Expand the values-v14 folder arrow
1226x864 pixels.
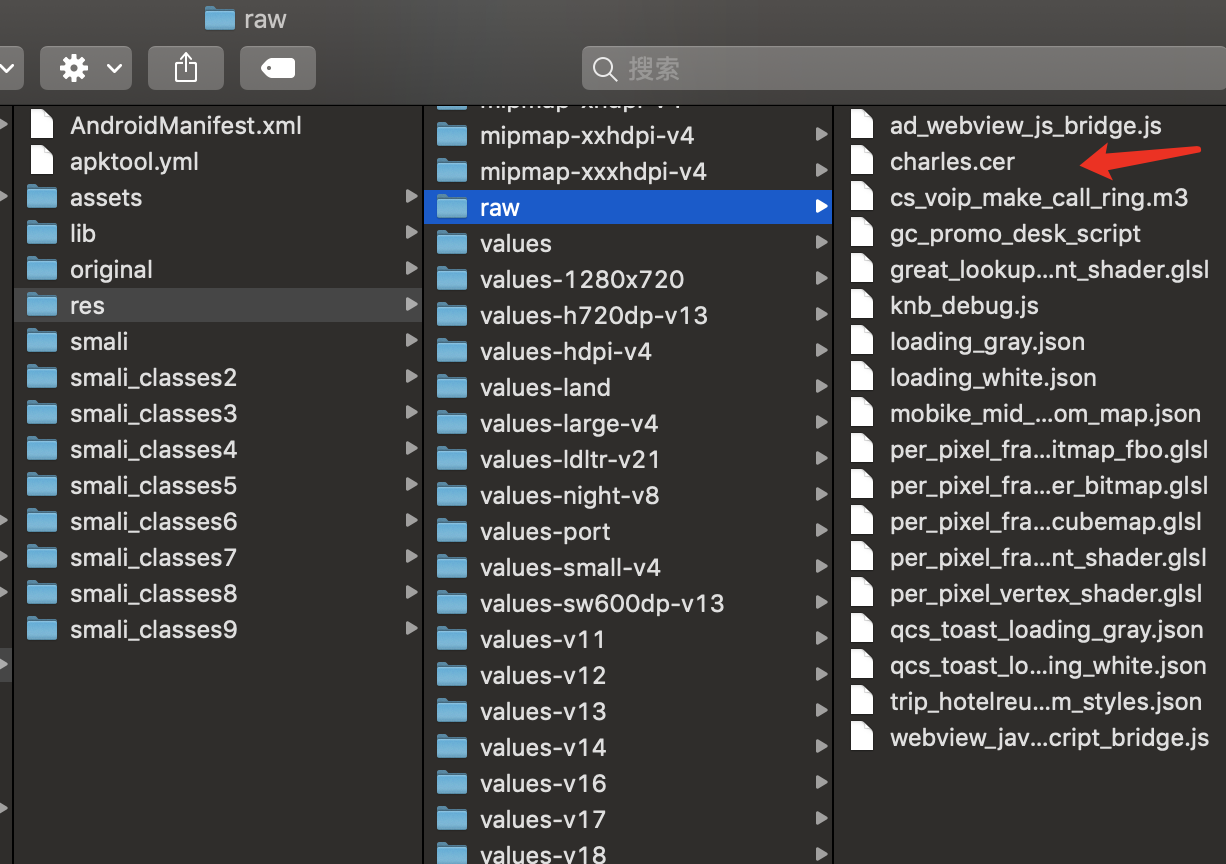(x=821, y=747)
